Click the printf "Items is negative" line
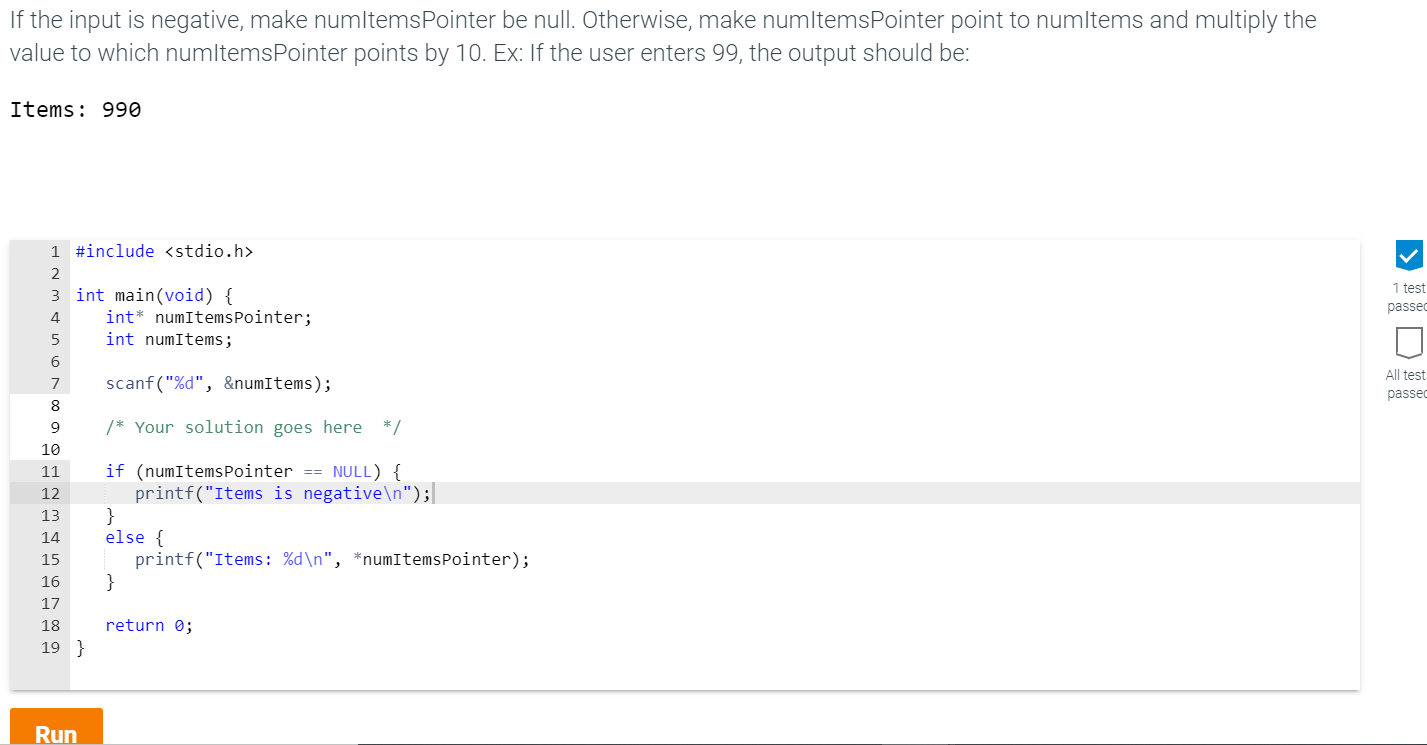This screenshot has width=1427, height=745. [x=284, y=493]
